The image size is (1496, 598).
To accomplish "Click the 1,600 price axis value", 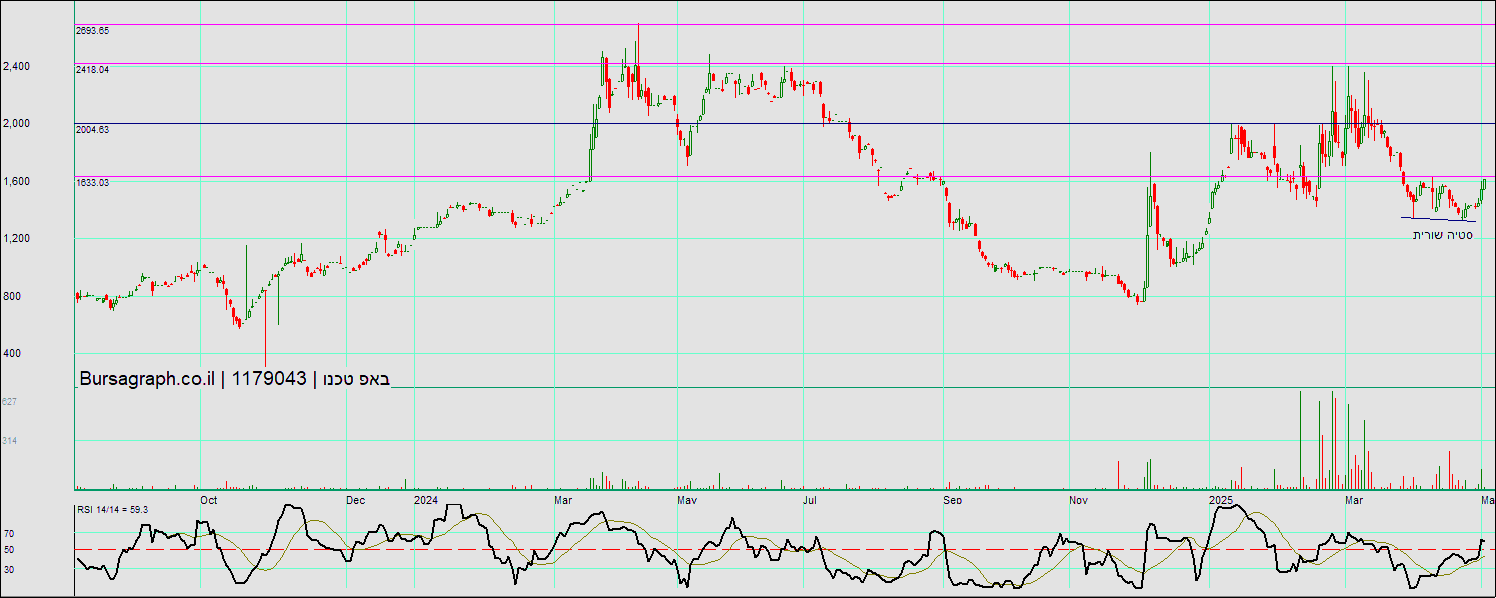I will coord(16,181).
